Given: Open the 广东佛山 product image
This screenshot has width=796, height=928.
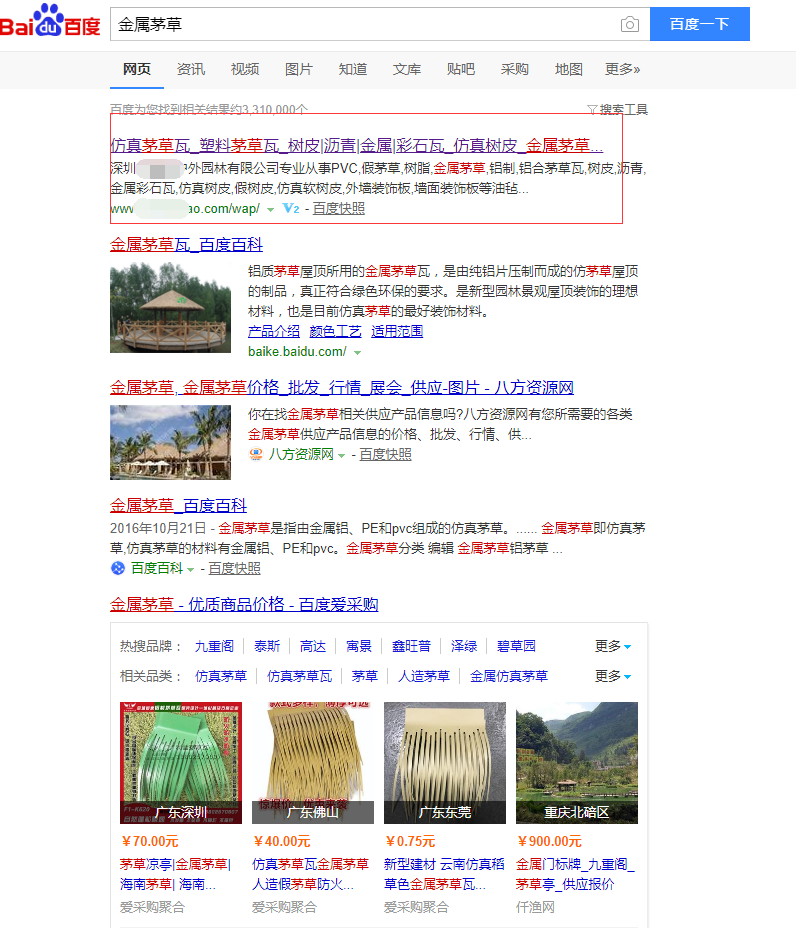Looking at the screenshot, I should click(x=313, y=763).
